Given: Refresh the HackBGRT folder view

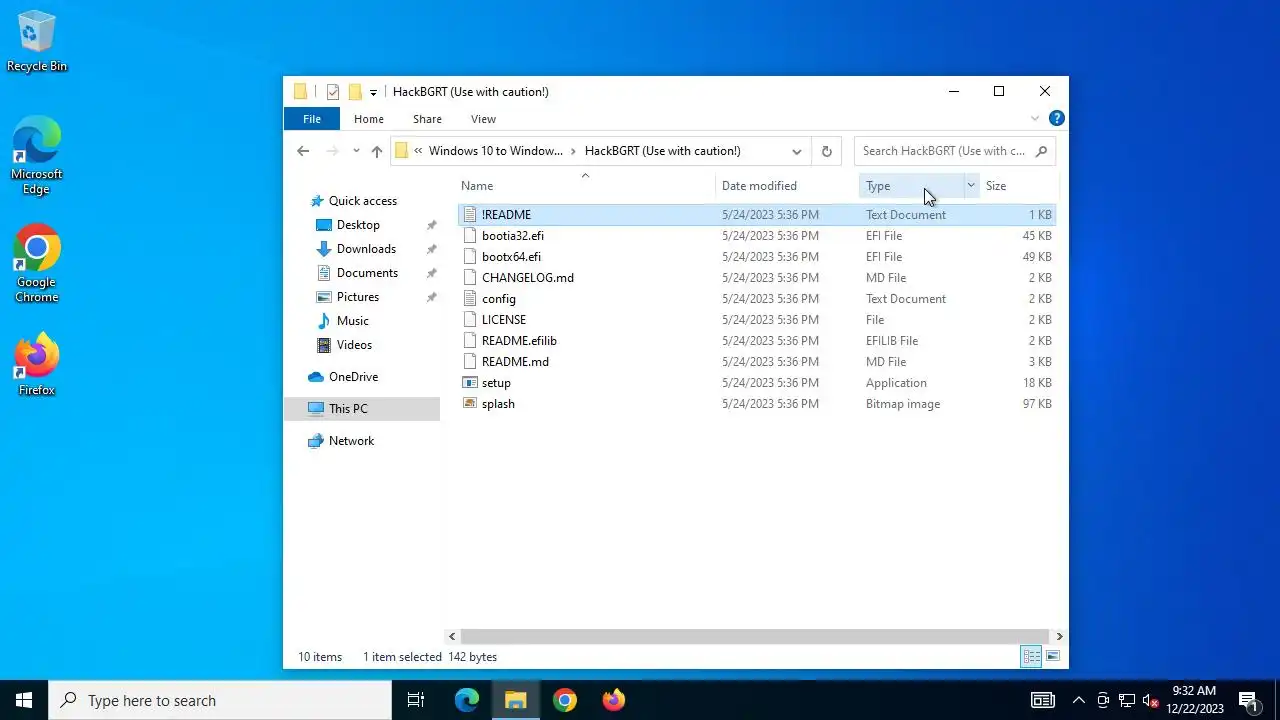Looking at the screenshot, I should 826,151.
